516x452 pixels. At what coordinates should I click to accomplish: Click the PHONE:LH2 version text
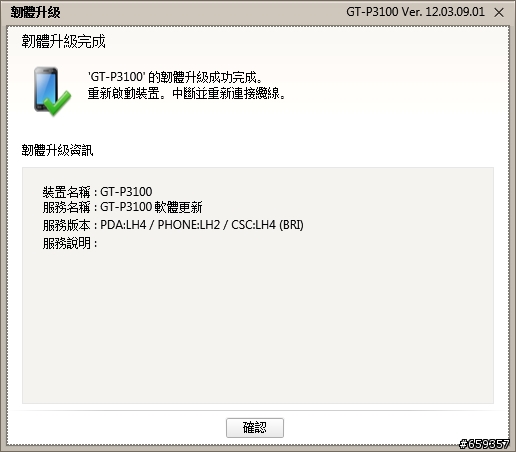(189, 225)
